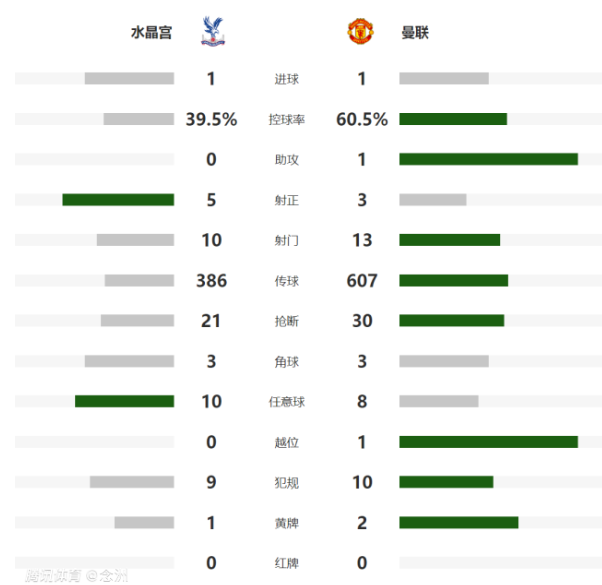Click Manchester United's green assists bar
Screen dimensions: 602x585
(488, 159)
